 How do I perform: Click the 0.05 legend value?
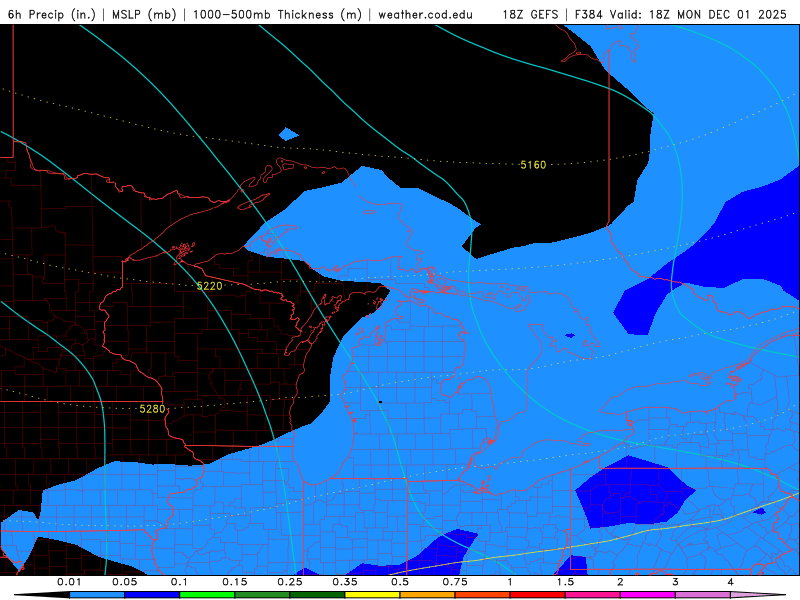(124, 582)
